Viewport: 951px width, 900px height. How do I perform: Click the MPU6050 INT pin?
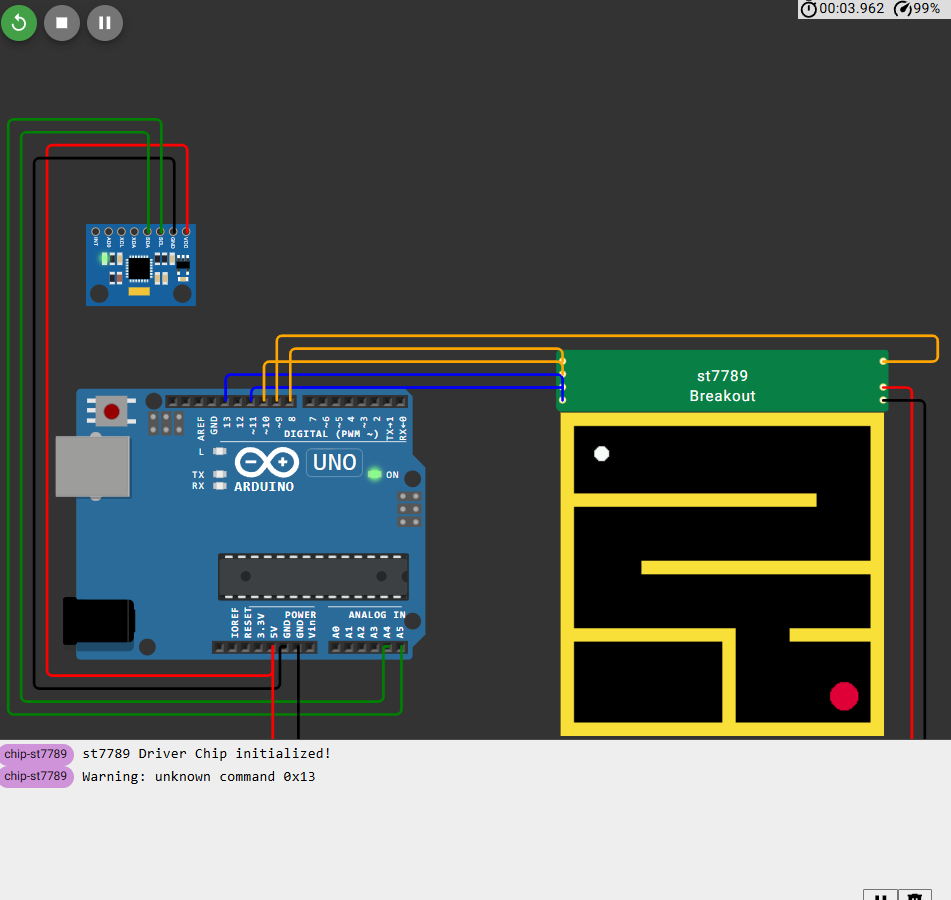click(96, 232)
